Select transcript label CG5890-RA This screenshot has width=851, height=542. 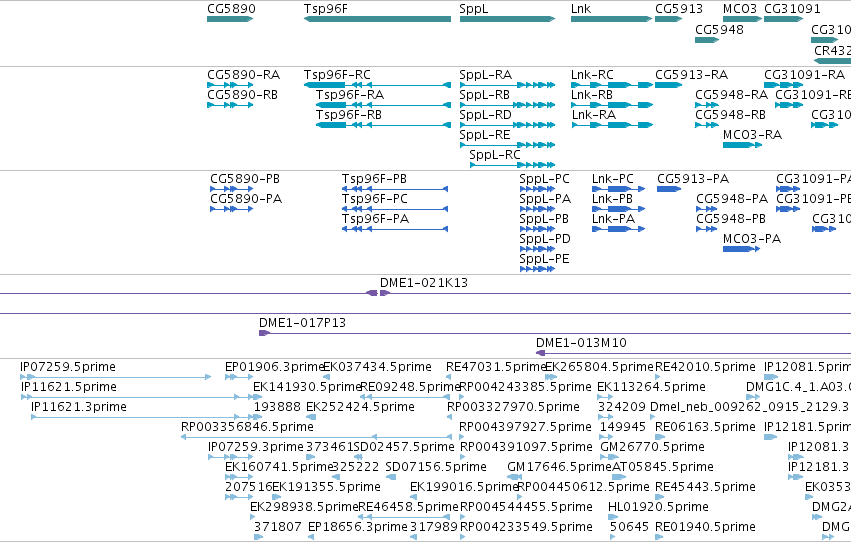(243, 74)
